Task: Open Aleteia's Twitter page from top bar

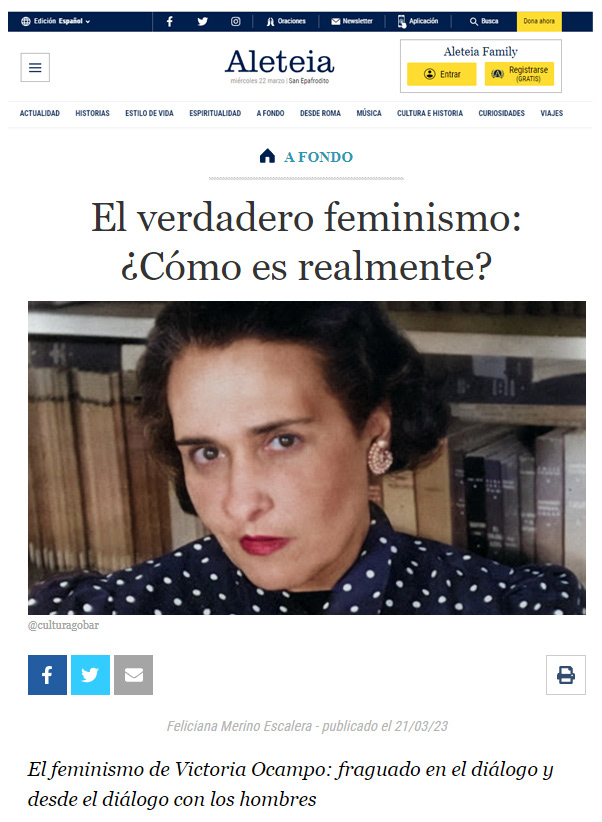Action: (x=202, y=21)
